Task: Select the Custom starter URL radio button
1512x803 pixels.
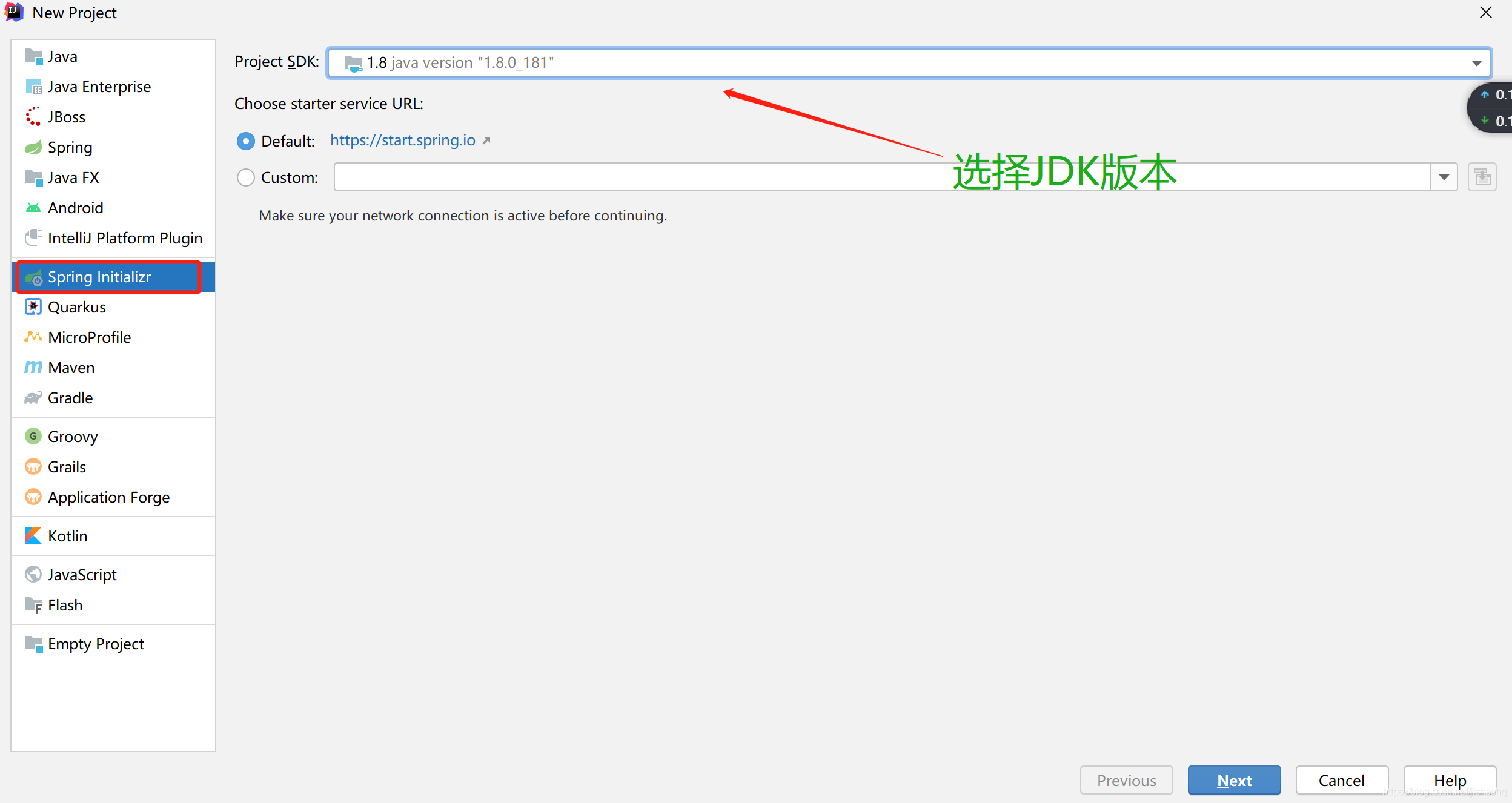Action: click(x=245, y=177)
